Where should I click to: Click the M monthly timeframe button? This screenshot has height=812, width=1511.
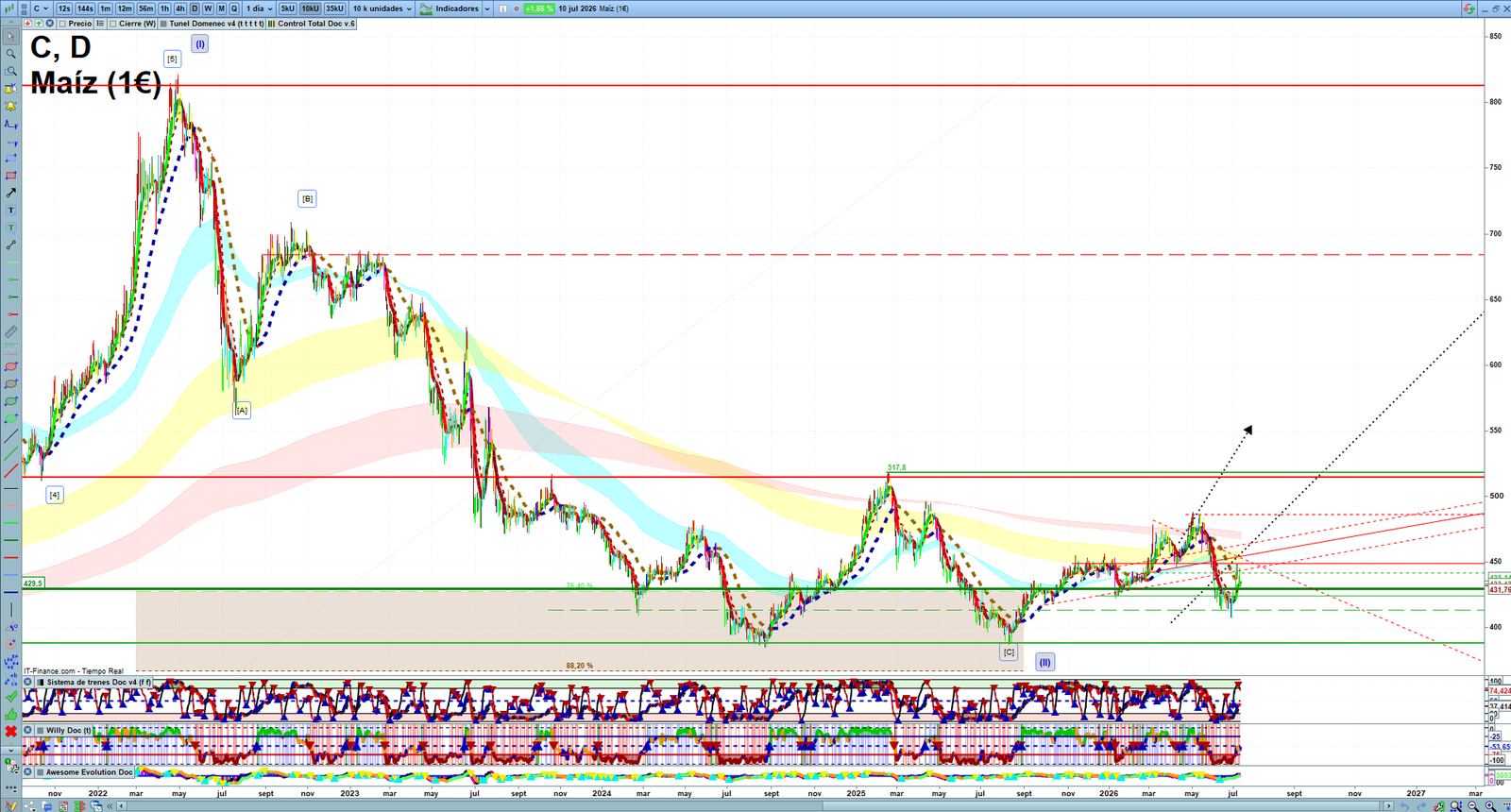pos(221,8)
